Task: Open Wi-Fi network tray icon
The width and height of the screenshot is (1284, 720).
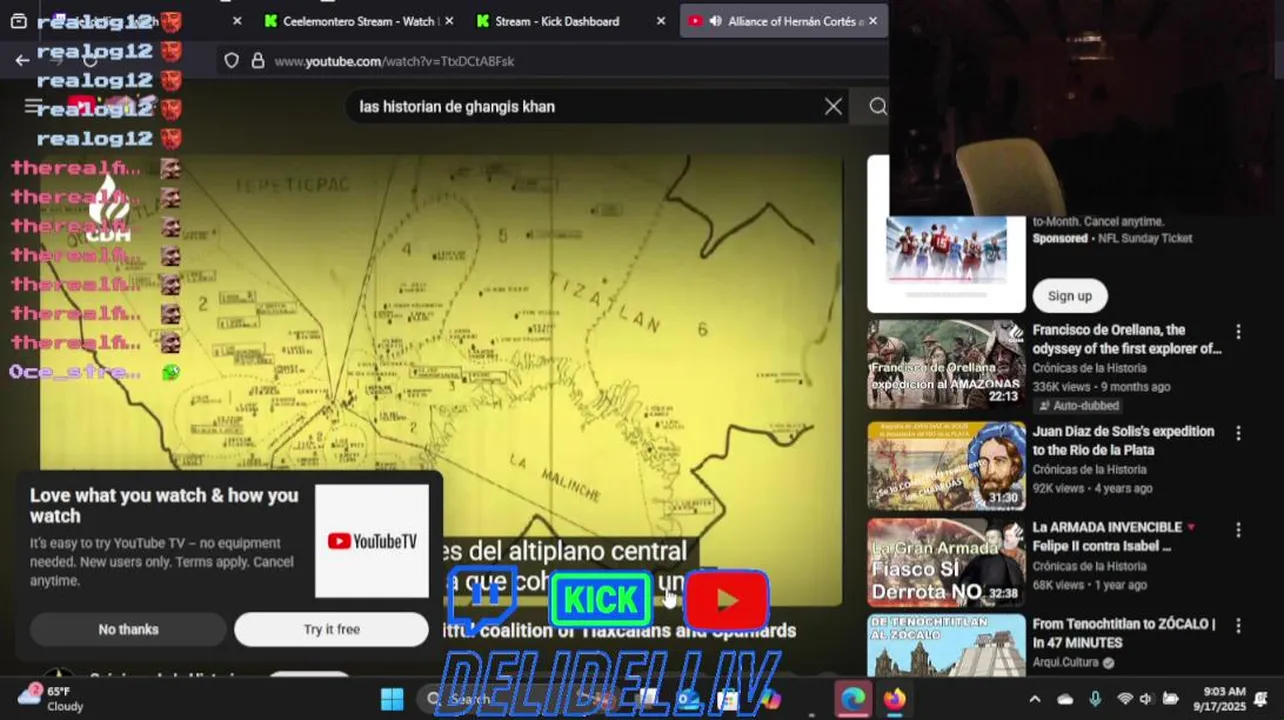Action: tap(1125, 699)
